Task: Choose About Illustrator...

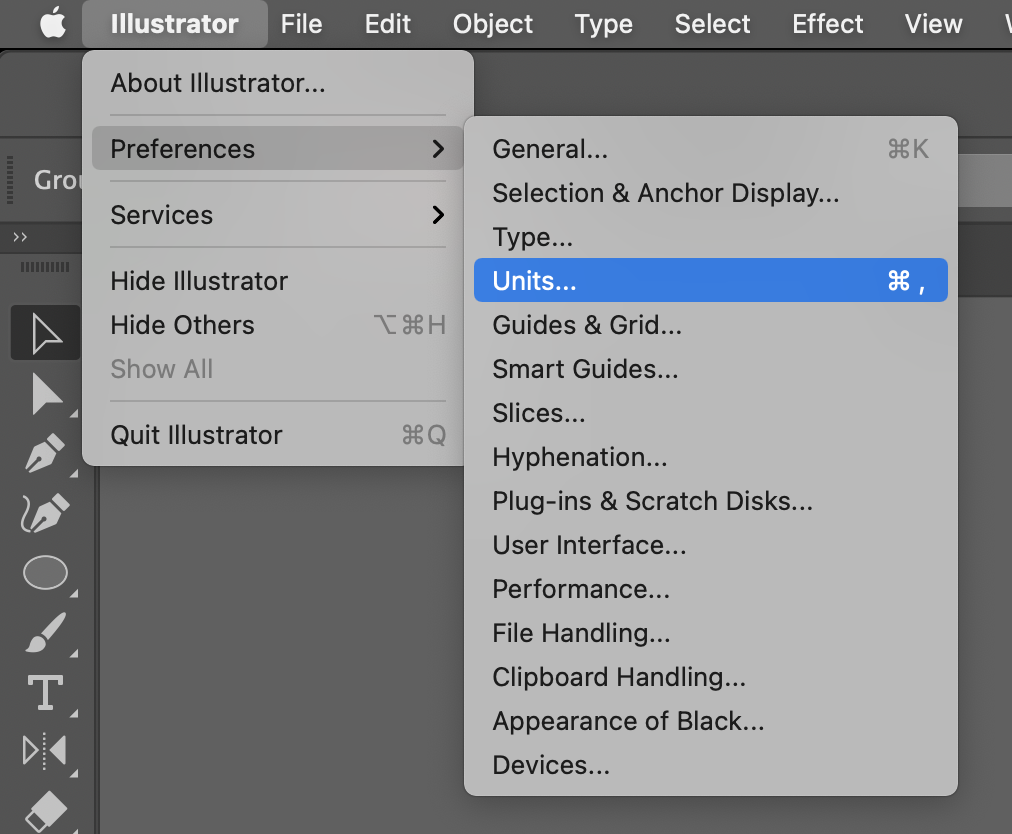Action: pos(278,83)
